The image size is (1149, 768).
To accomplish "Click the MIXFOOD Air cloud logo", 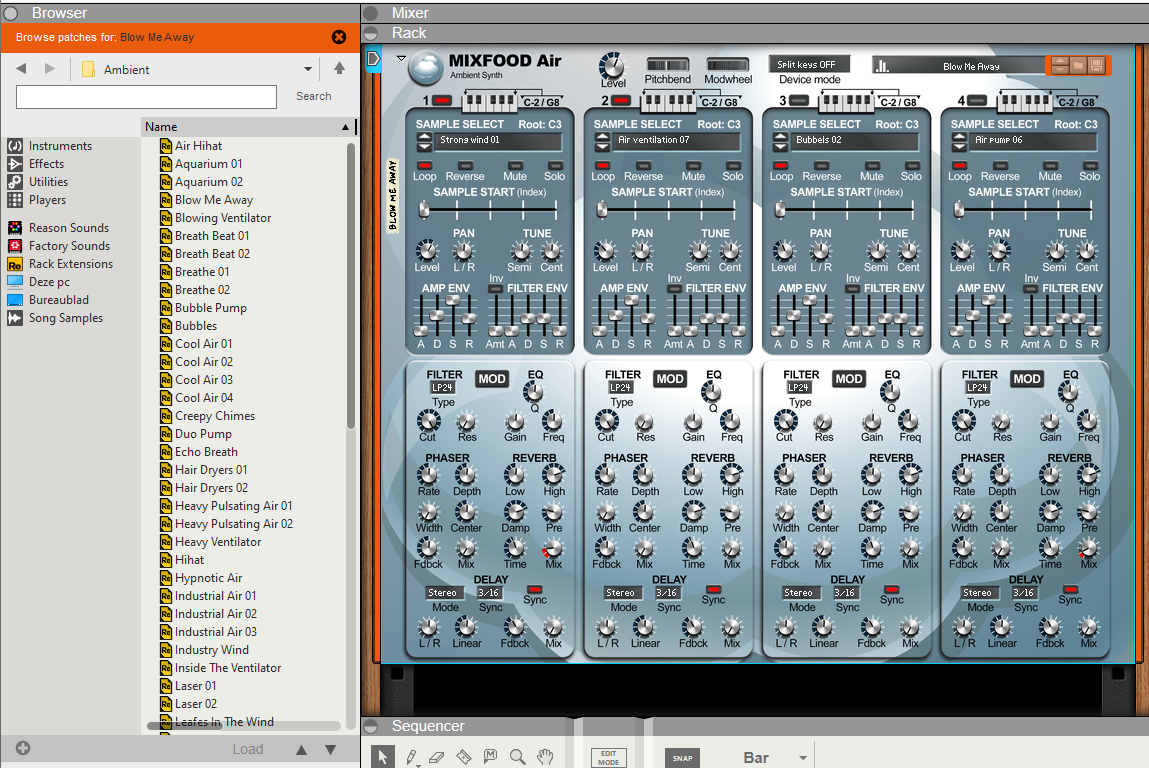I will [x=426, y=68].
